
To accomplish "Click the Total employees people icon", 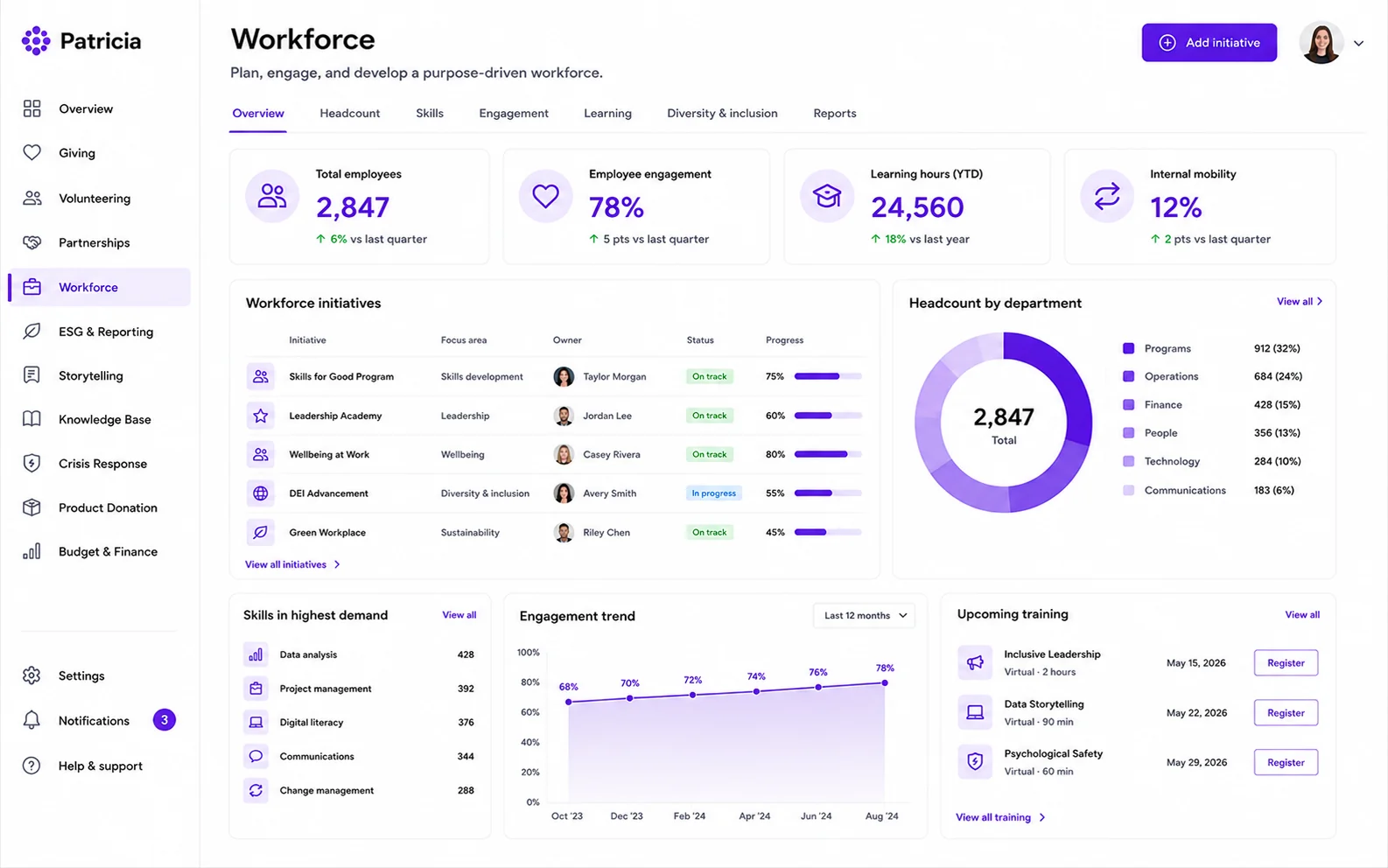I will (272, 196).
